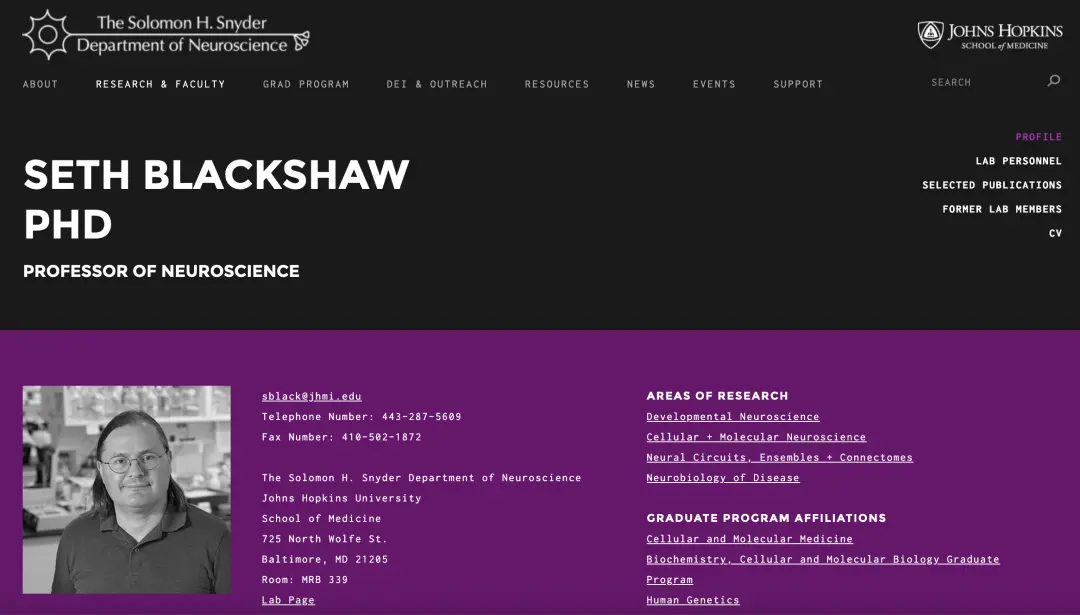Screen dimensions: 1080x615
Task: Click the sblack@jhmi.edu email link
Action: (x=312, y=396)
